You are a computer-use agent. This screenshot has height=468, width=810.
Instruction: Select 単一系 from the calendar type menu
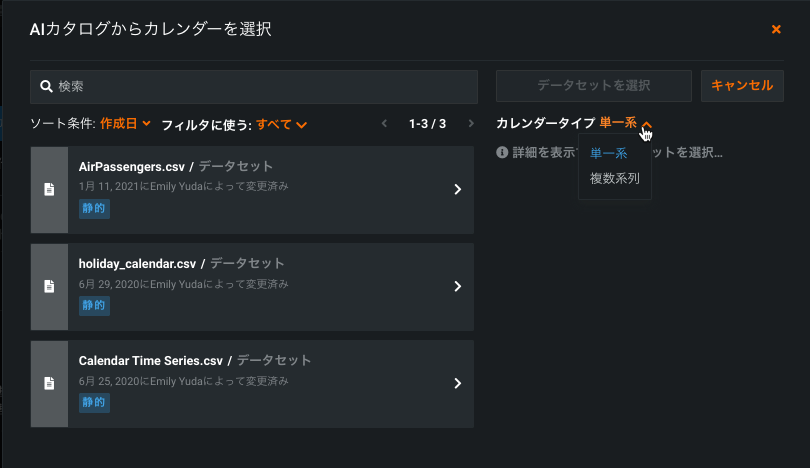608,153
